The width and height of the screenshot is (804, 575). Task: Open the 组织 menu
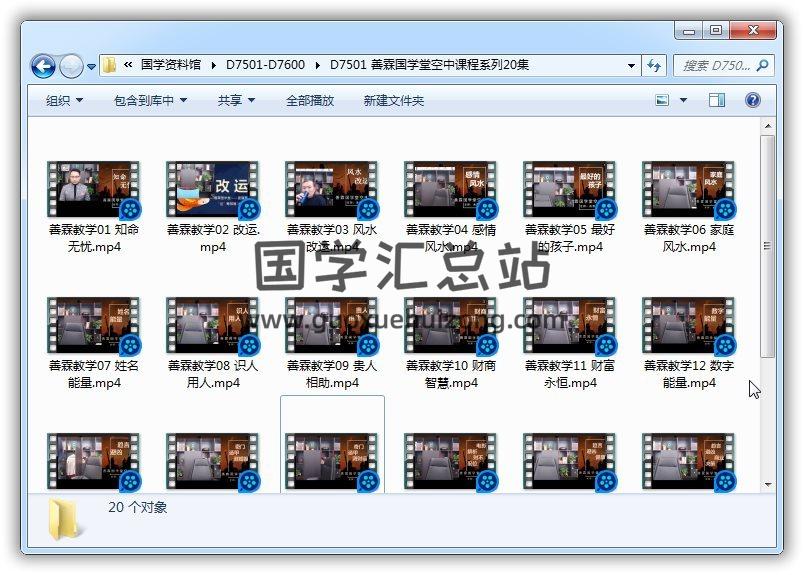click(64, 100)
